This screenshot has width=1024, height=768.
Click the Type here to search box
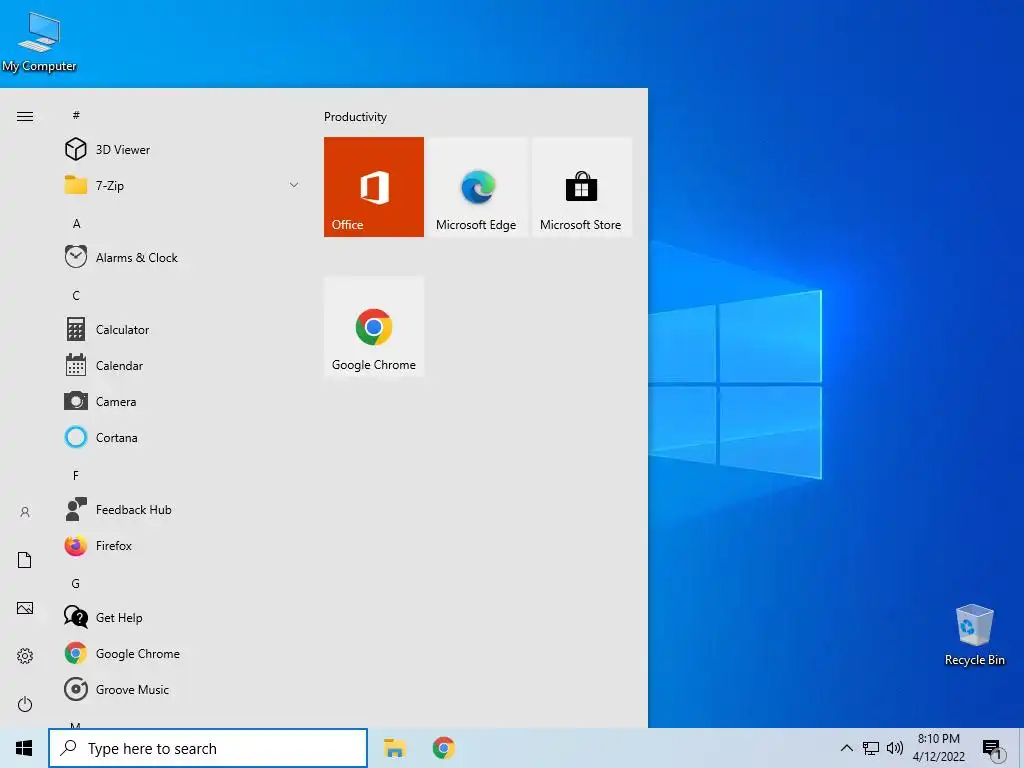[208, 748]
